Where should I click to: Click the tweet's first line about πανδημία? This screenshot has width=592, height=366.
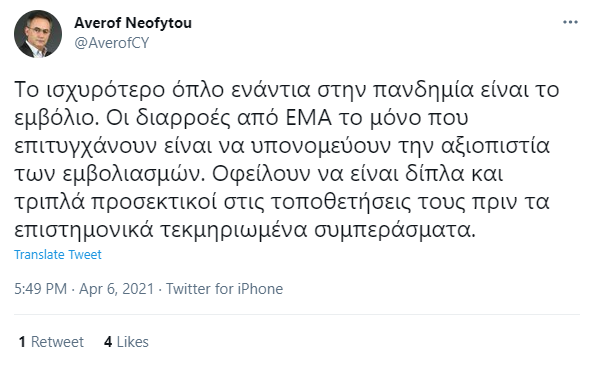click(287, 90)
